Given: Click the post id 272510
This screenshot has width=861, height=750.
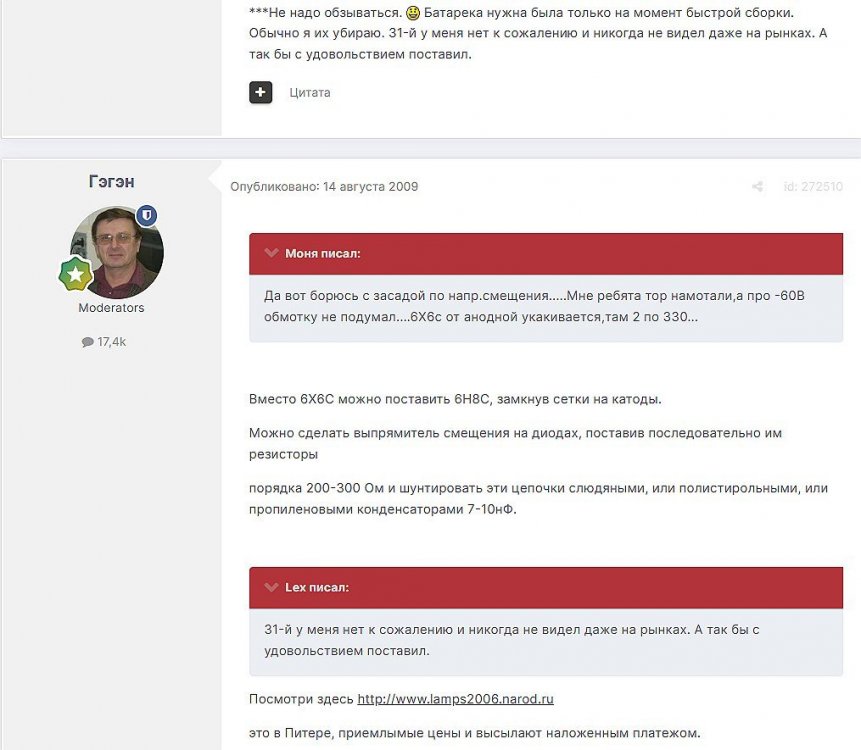Looking at the screenshot, I should [813, 187].
